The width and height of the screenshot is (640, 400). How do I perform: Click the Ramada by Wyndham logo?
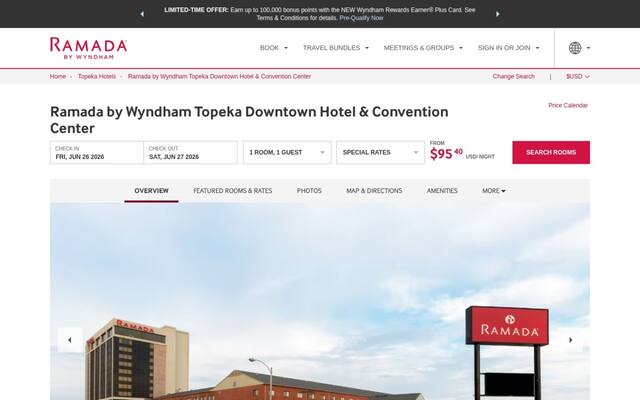tap(89, 48)
